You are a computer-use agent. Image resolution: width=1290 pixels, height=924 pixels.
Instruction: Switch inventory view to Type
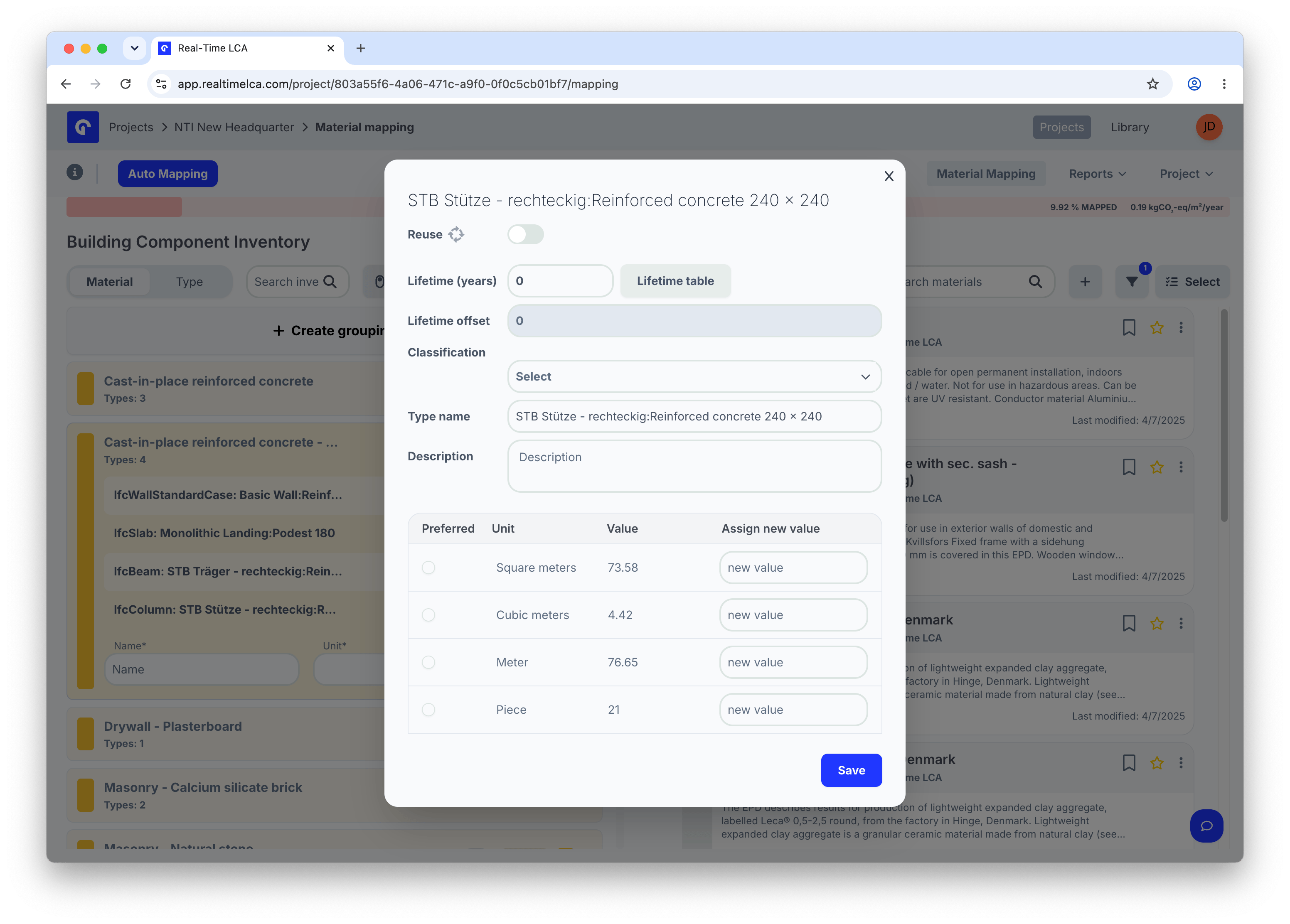coord(190,282)
